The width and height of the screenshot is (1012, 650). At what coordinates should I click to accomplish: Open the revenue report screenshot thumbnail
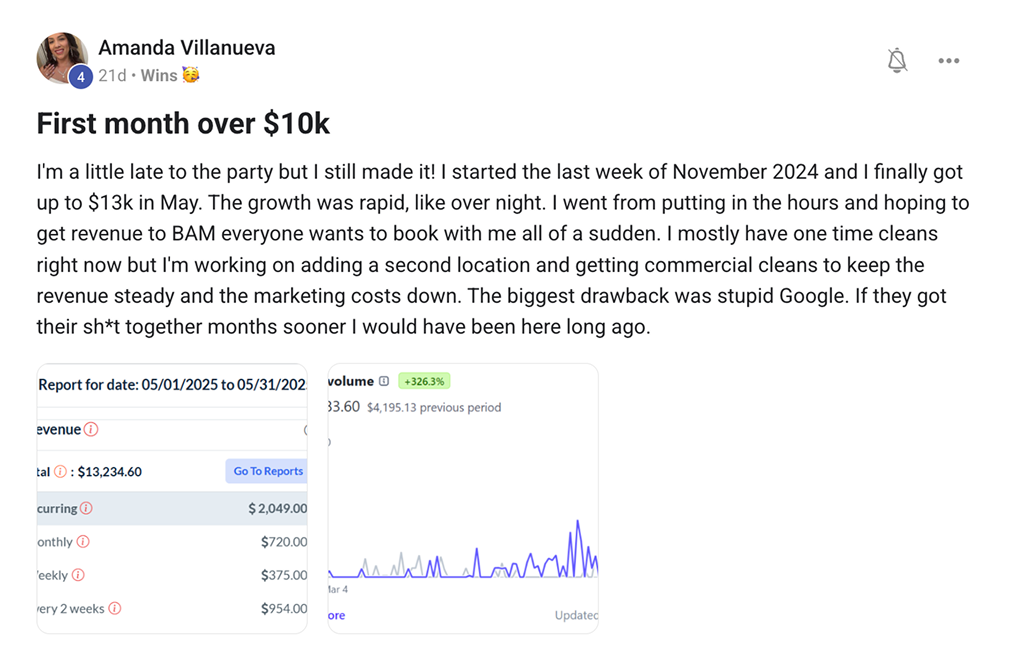(x=172, y=498)
